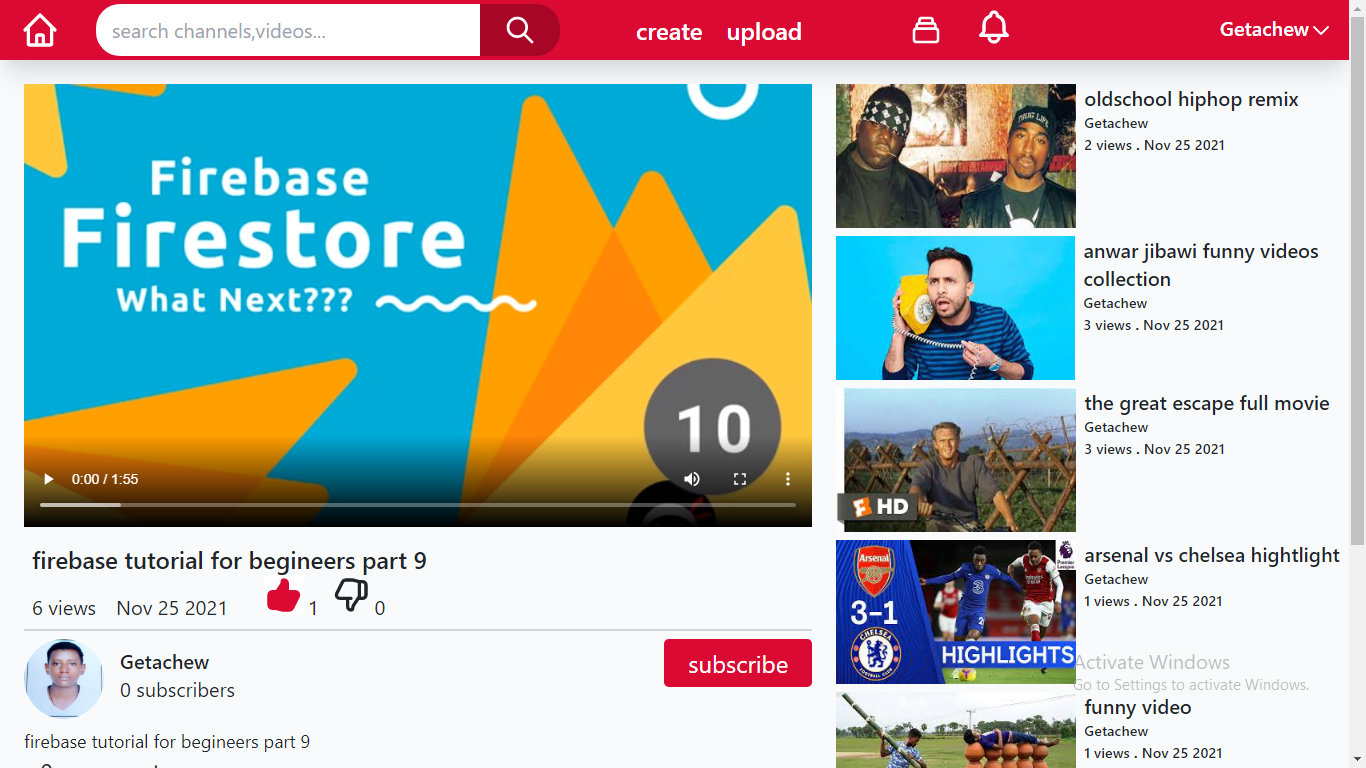This screenshot has height=768, width=1366.
Task: Select the 'oldschool hiphop remix' title
Action: click(1191, 99)
